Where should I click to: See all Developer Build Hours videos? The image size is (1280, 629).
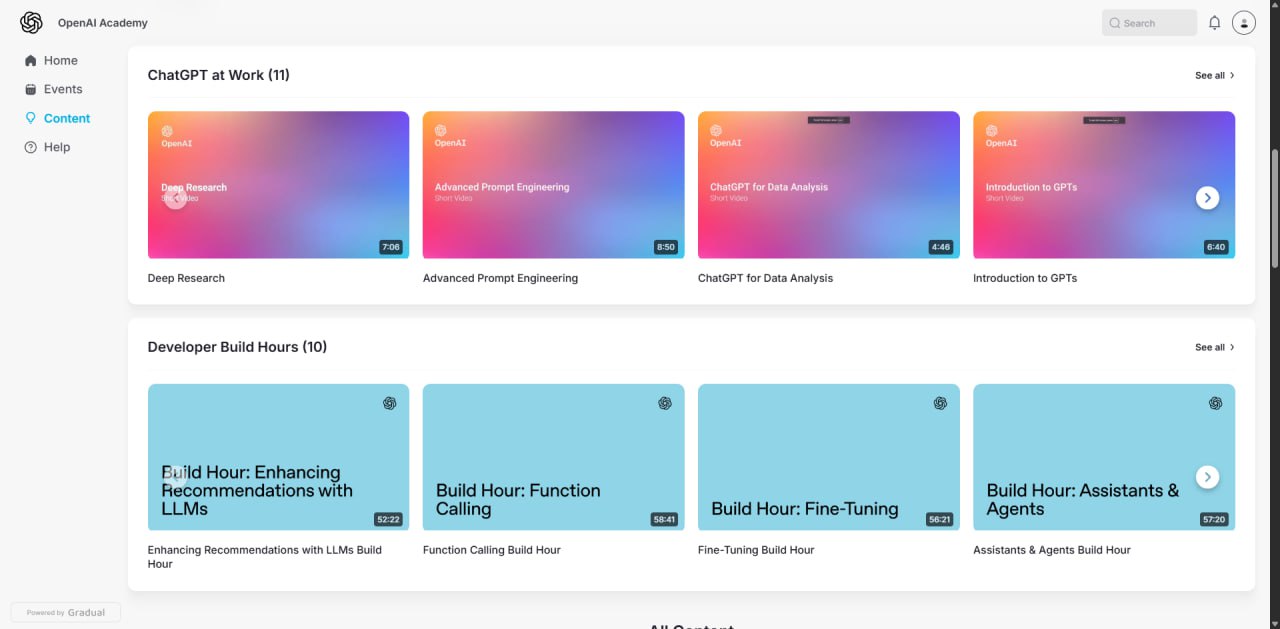pyautogui.click(x=1214, y=347)
